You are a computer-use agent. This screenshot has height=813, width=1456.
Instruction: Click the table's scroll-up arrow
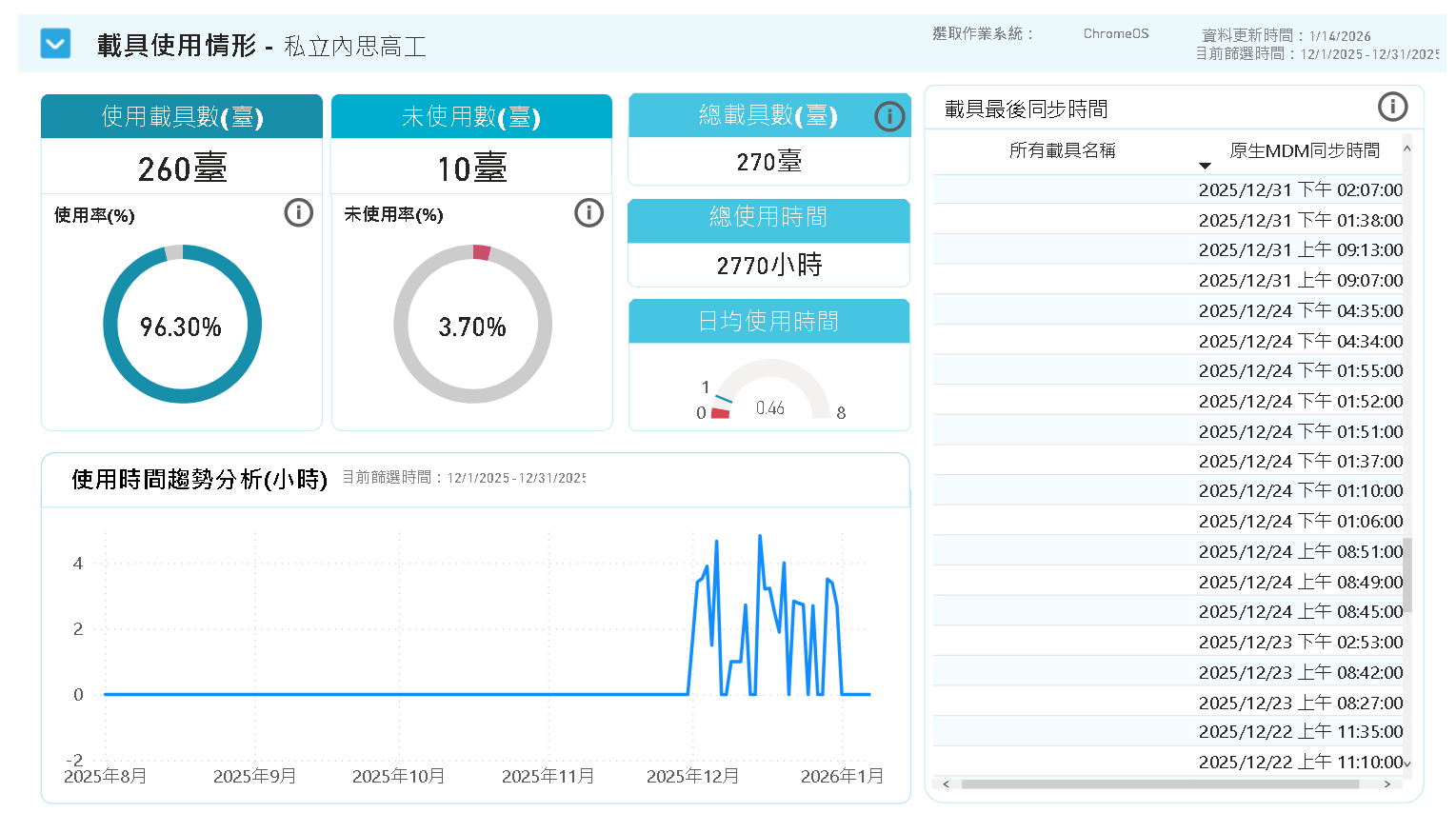click(1406, 149)
